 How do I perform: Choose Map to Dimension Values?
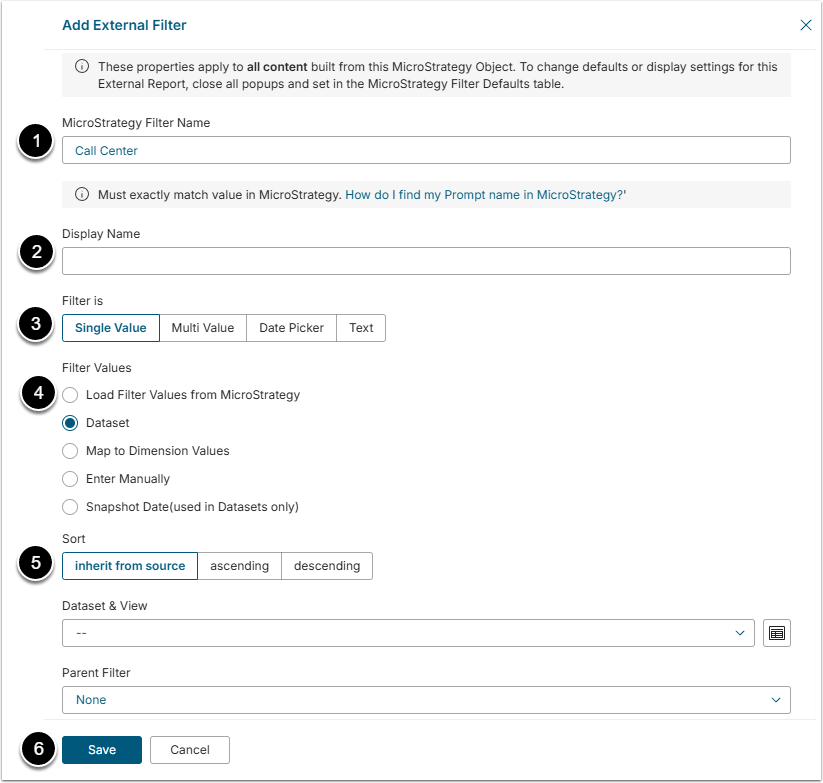coord(70,451)
